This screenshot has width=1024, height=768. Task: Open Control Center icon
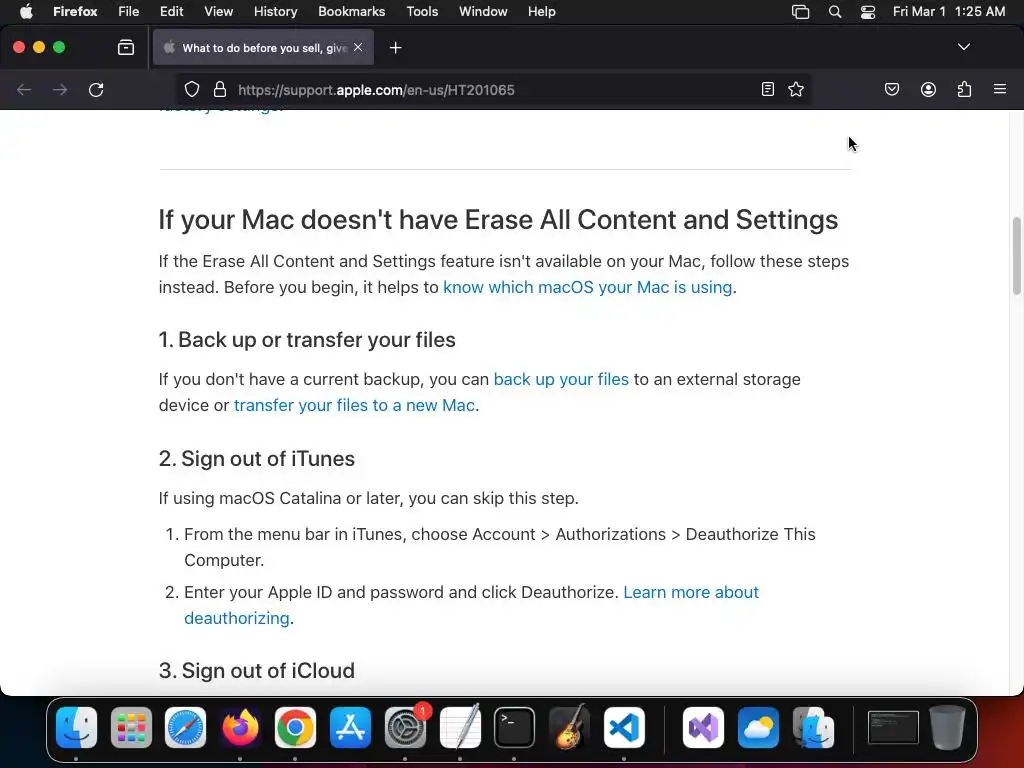coord(868,12)
